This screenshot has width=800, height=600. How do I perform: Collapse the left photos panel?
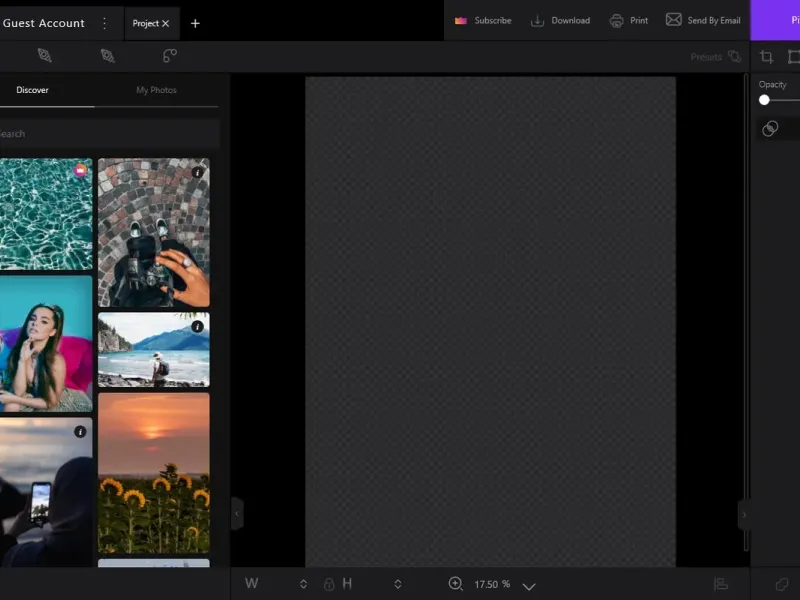click(237, 514)
